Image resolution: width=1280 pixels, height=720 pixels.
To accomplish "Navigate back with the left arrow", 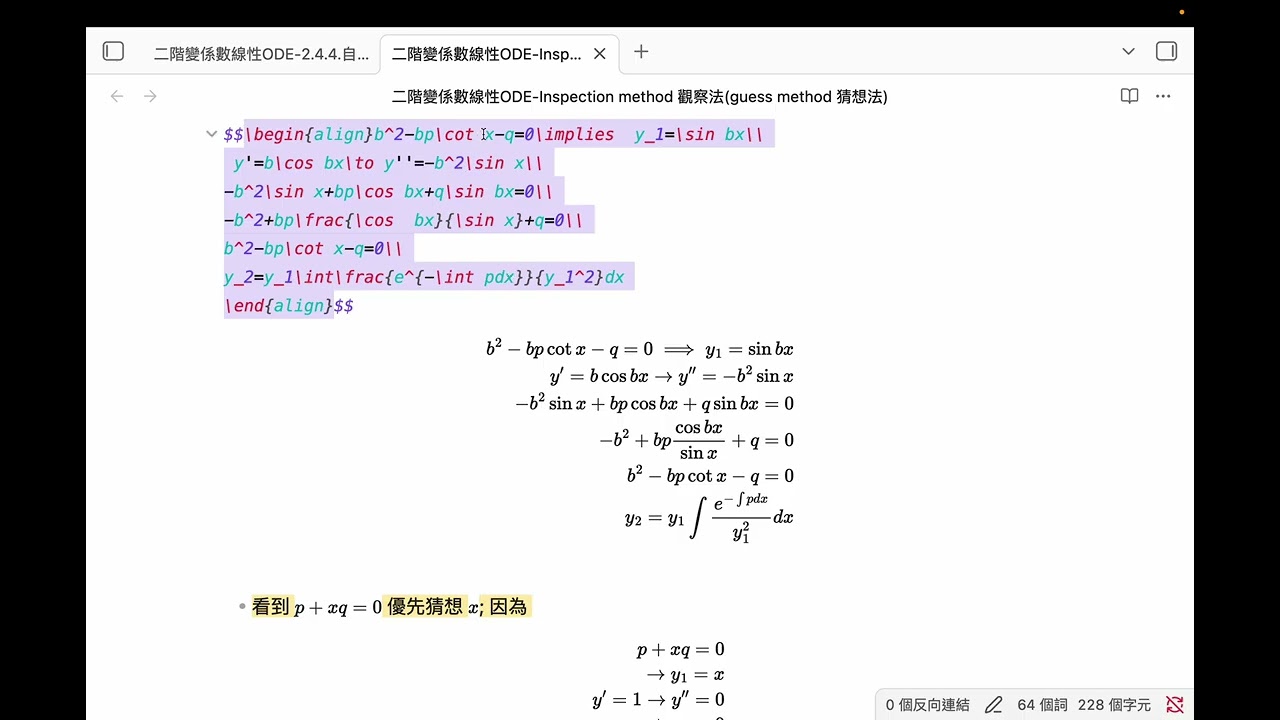I will [x=117, y=96].
